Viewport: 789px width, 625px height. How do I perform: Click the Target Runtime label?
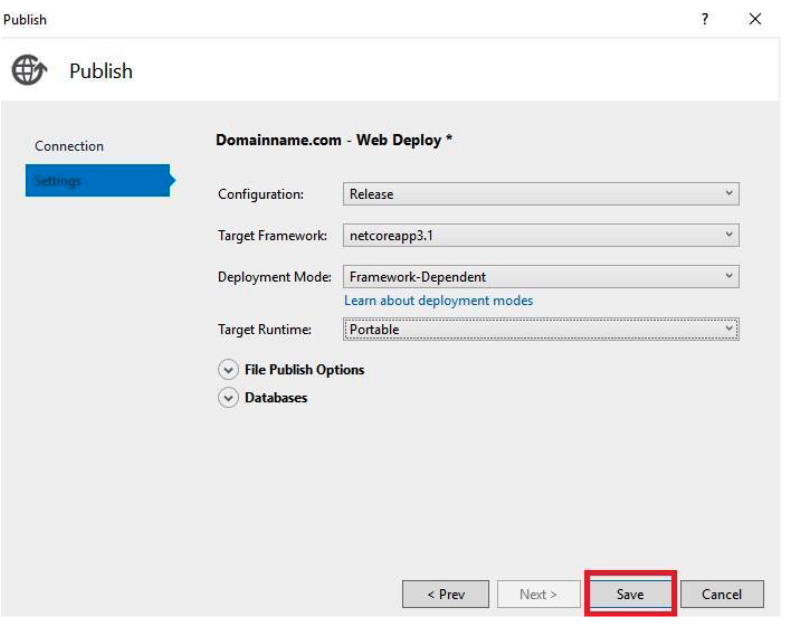pos(265,330)
